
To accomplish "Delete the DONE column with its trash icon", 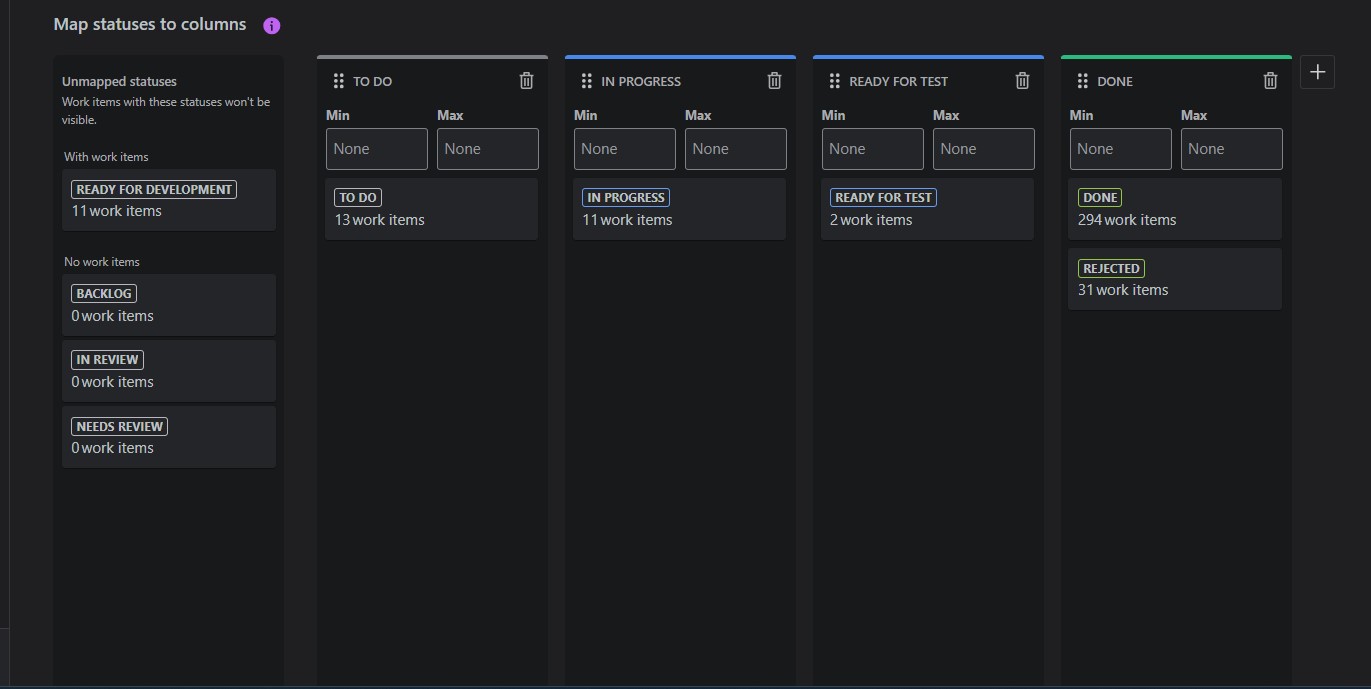I will point(1270,81).
